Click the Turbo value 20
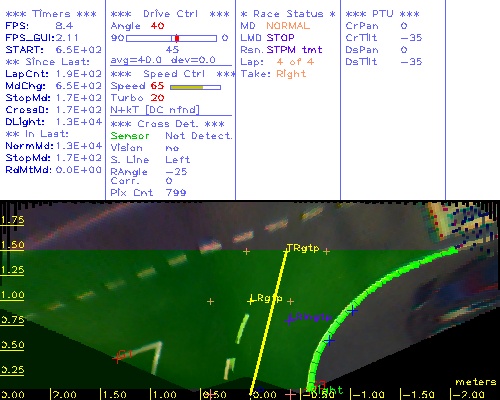This screenshot has height=400, width=500. (x=157, y=98)
